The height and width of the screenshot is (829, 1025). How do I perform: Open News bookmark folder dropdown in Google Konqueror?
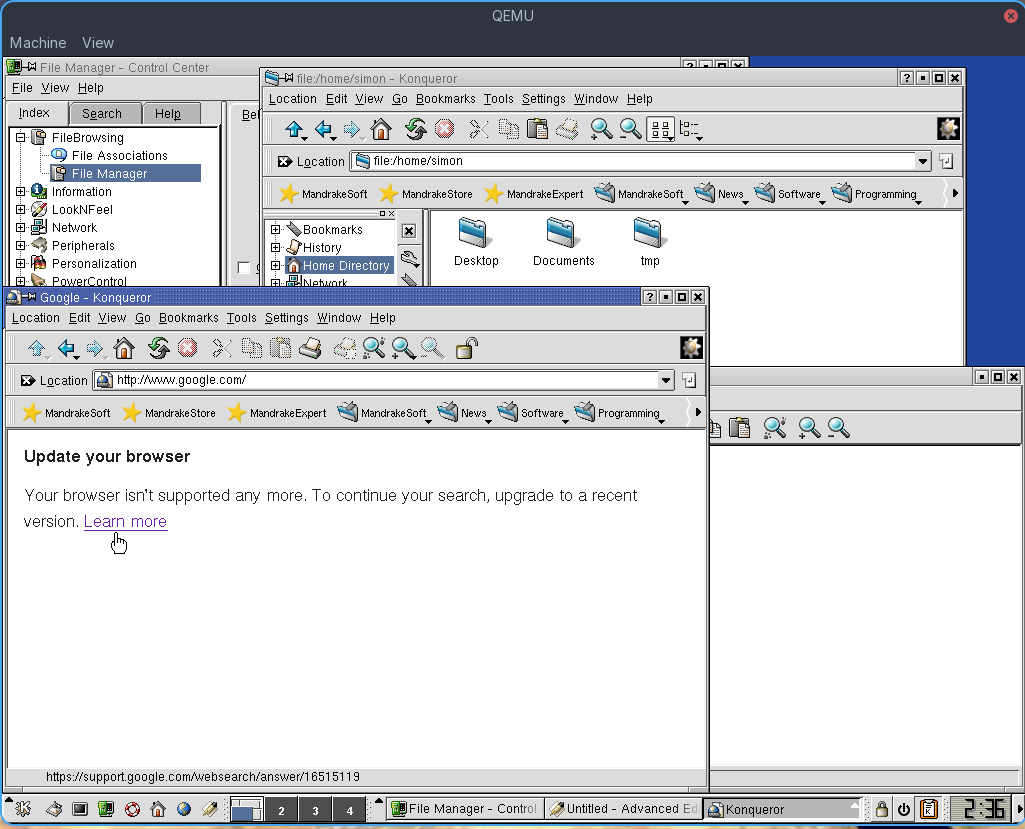coord(463,413)
